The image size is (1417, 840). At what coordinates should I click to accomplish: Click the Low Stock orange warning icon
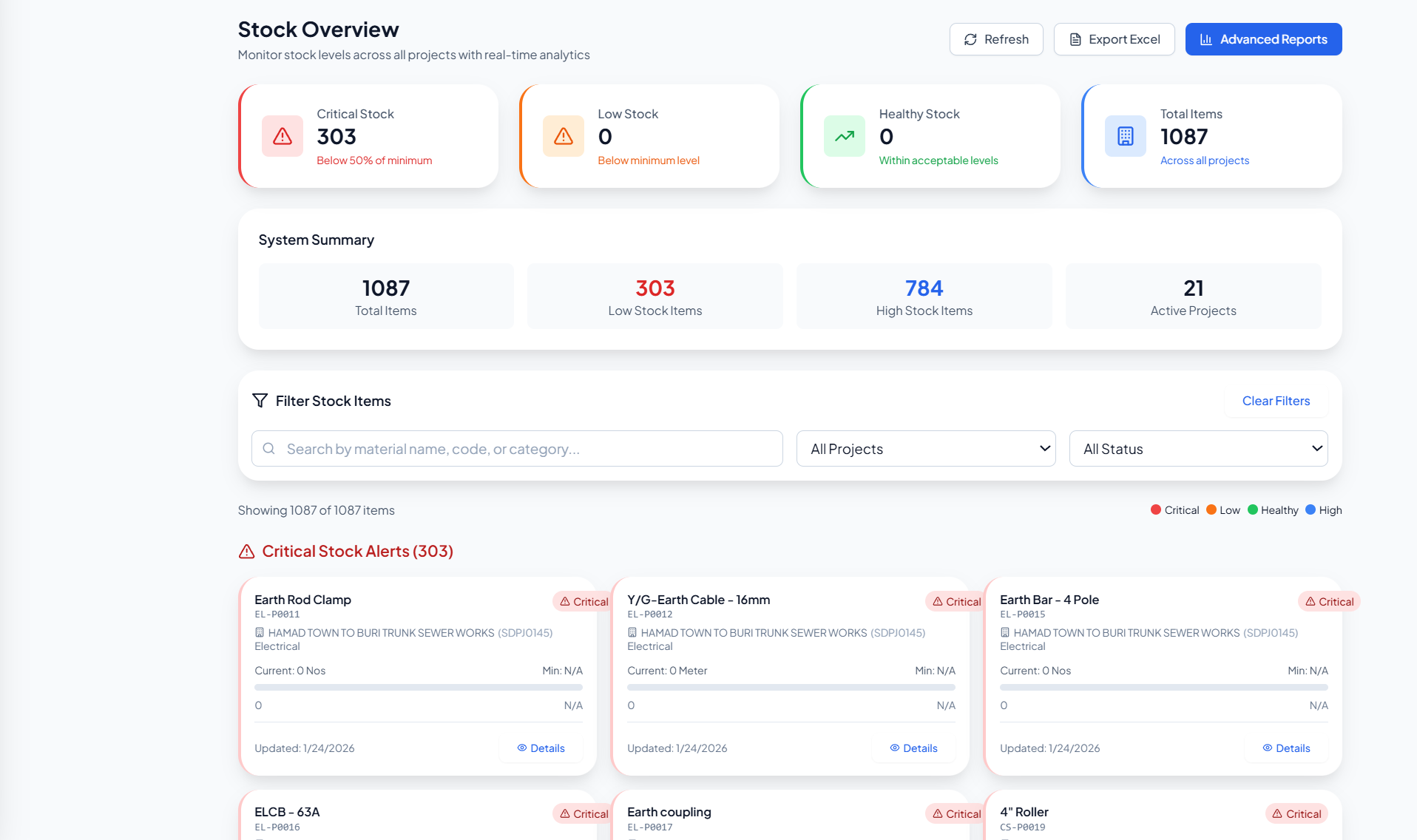click(564, 136)
